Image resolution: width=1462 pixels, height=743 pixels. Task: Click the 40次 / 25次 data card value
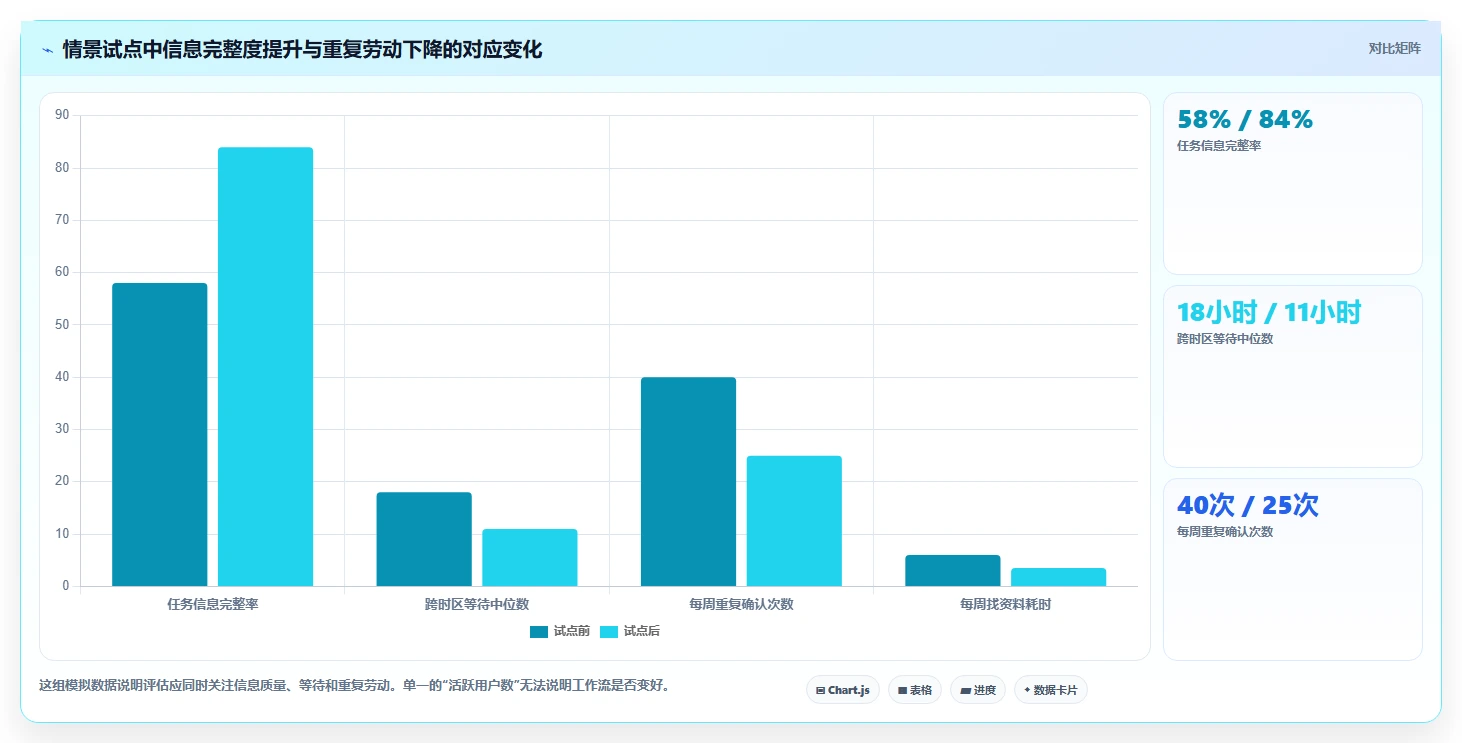(x=1248, y=505)
